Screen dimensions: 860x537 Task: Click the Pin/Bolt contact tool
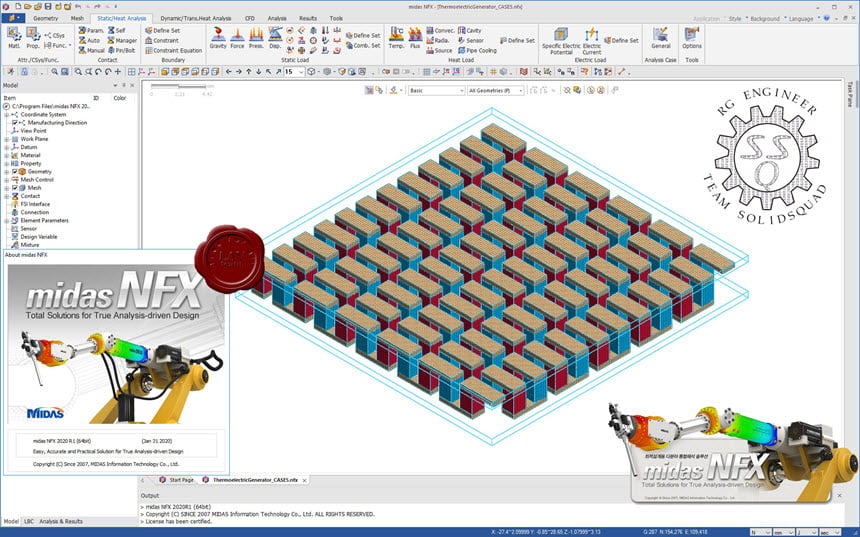tap(121, 50)
